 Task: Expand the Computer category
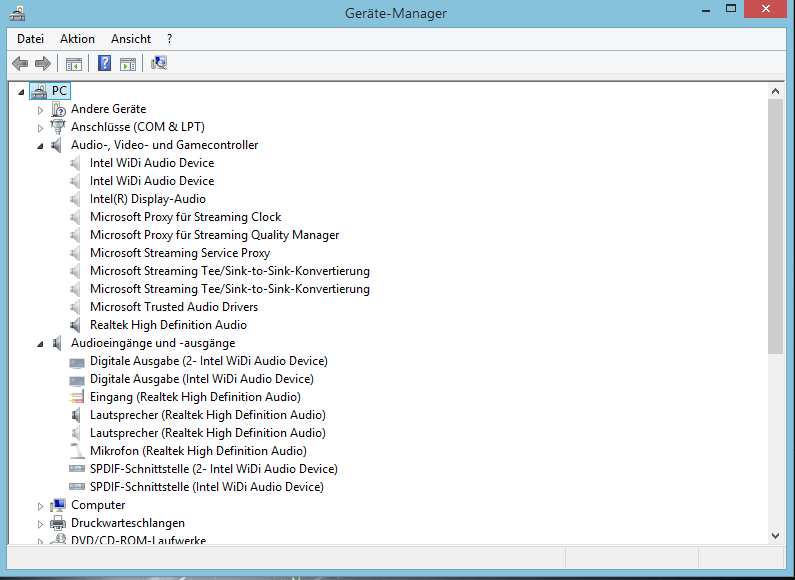41,506
